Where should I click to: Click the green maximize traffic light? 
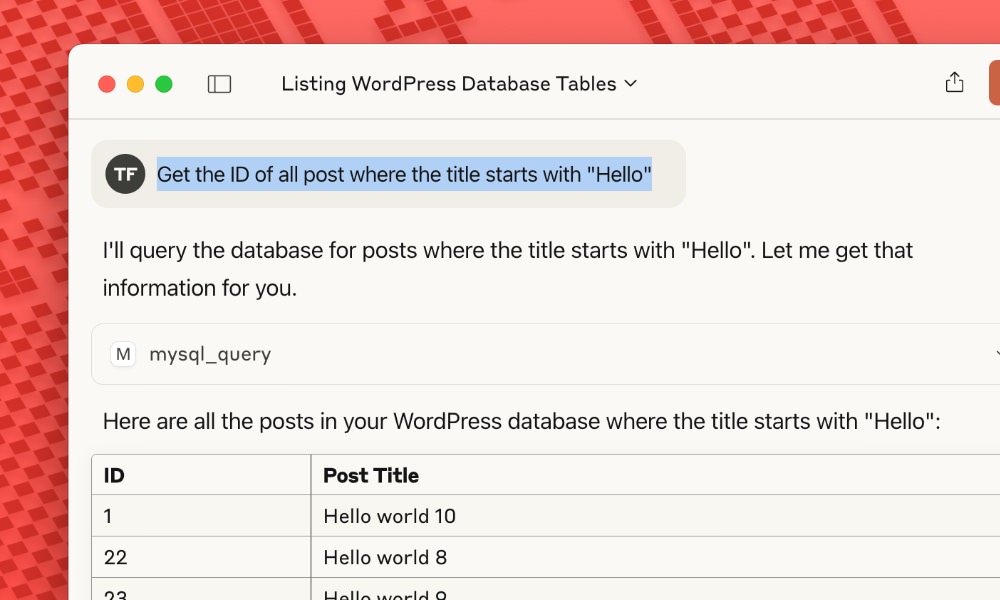[163, 84]
